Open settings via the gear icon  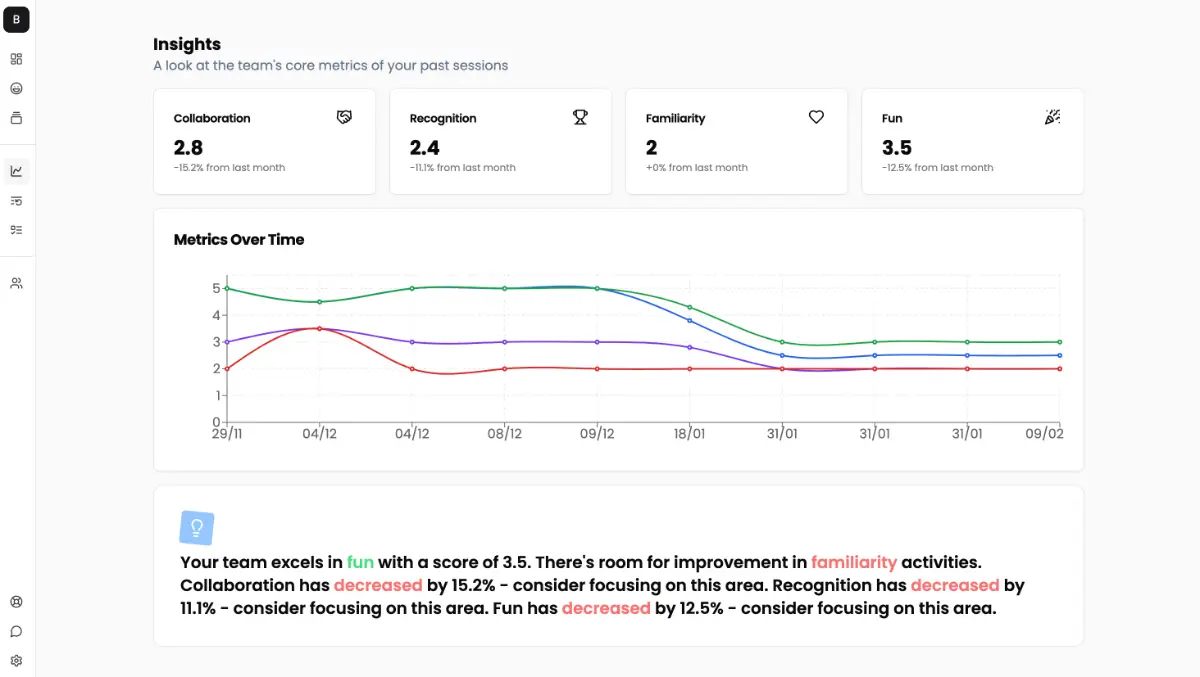point(16,661)
